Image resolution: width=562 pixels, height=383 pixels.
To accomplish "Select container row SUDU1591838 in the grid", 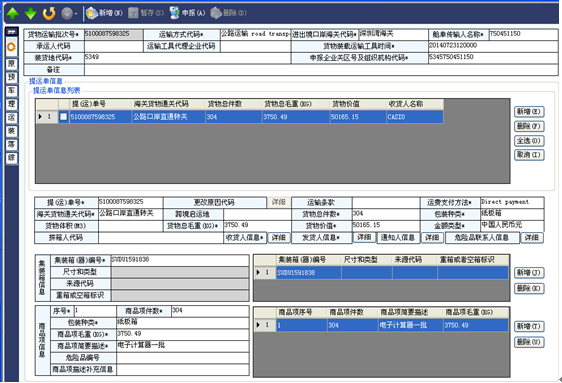I will 381,273.
